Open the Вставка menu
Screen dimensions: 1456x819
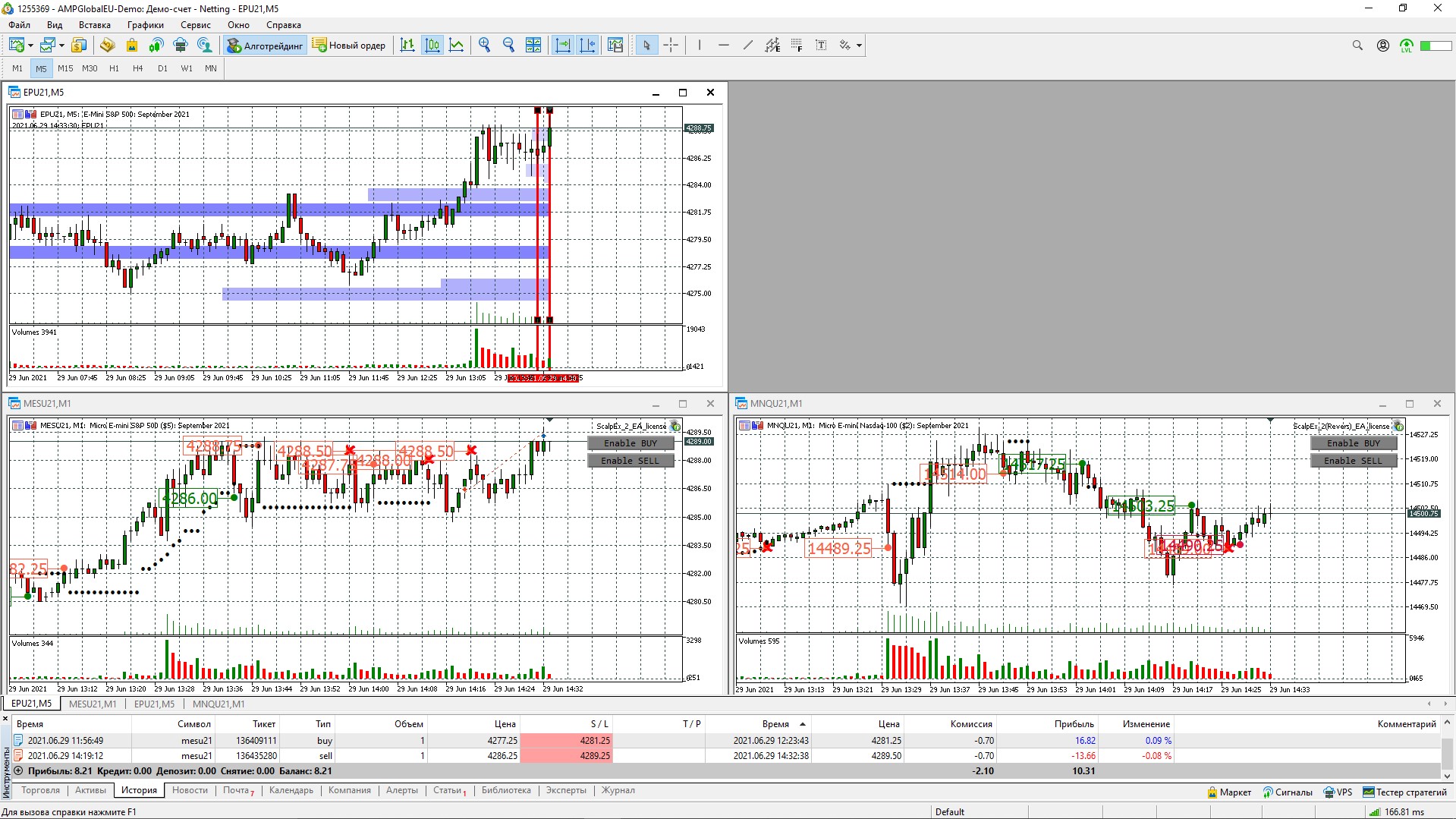click(95, 25)
